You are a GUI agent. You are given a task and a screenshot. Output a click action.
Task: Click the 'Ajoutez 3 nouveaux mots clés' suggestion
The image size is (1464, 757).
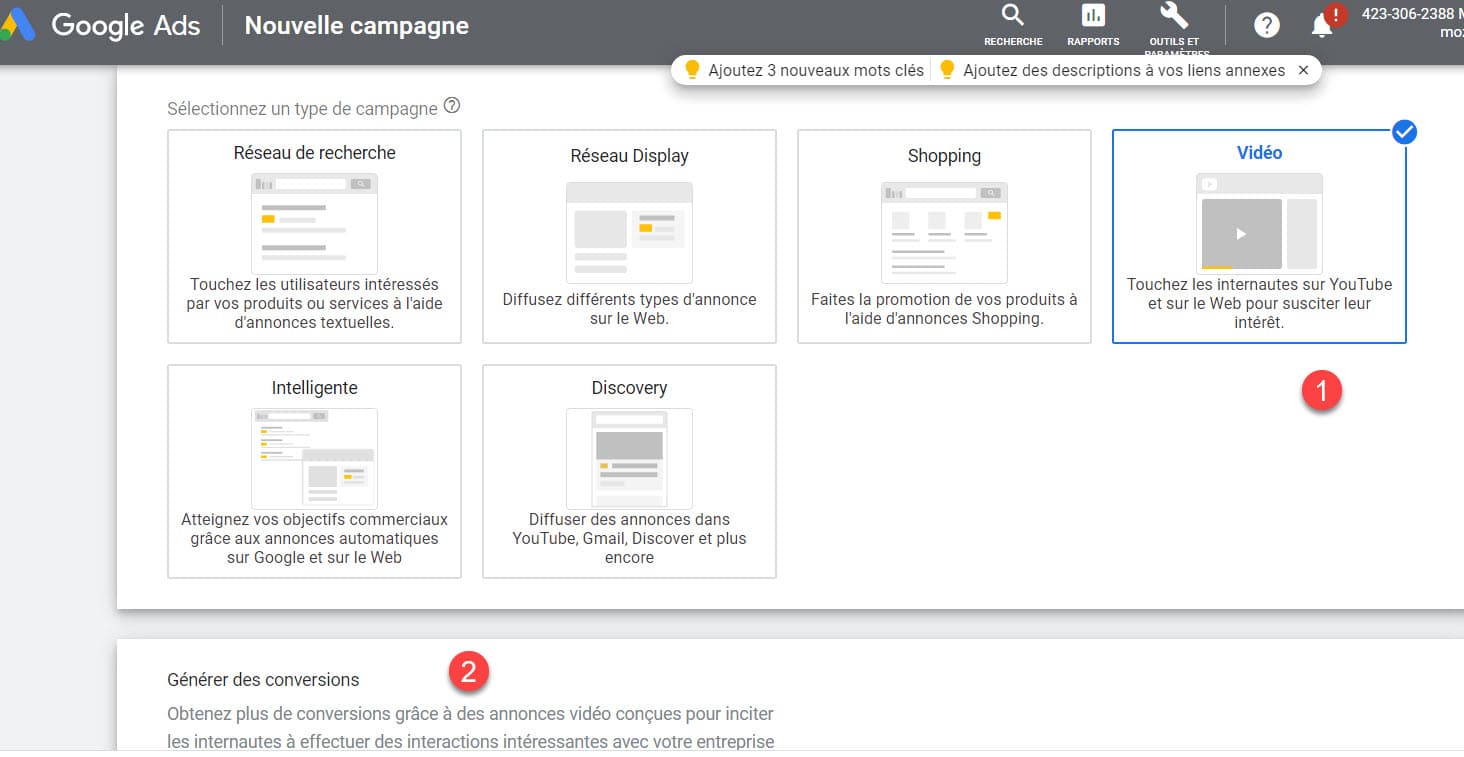[x=805, y=70]
